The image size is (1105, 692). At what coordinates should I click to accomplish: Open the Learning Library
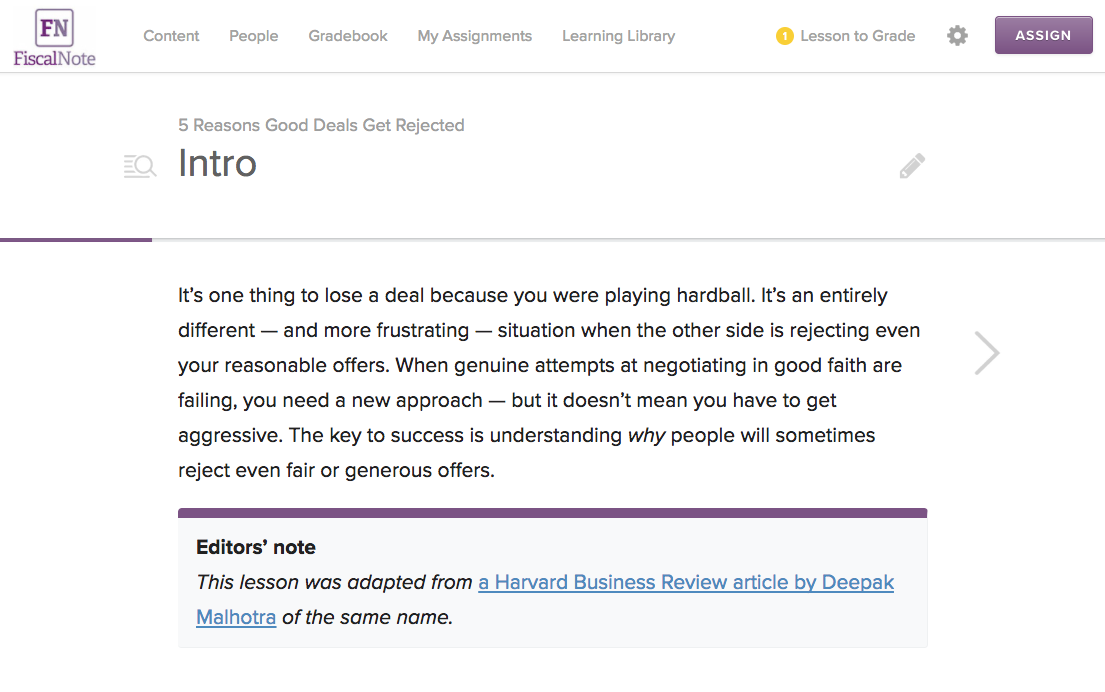(619, 36)
